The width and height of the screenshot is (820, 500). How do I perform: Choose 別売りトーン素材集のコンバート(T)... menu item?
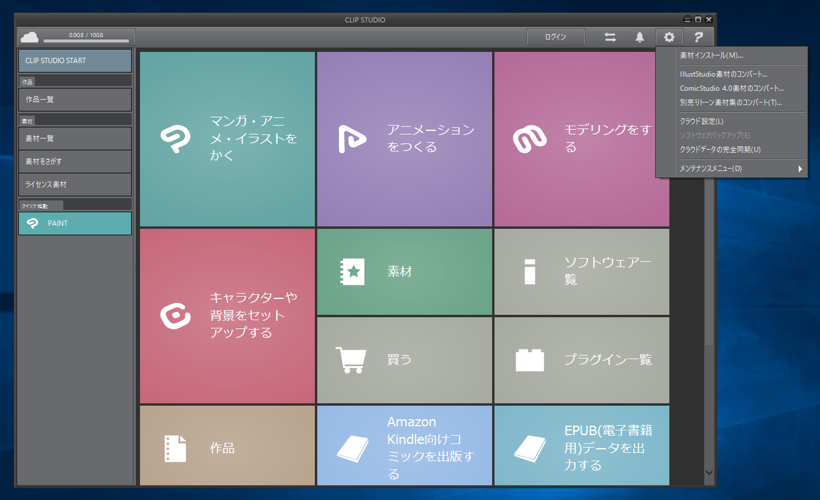point(731,103)
